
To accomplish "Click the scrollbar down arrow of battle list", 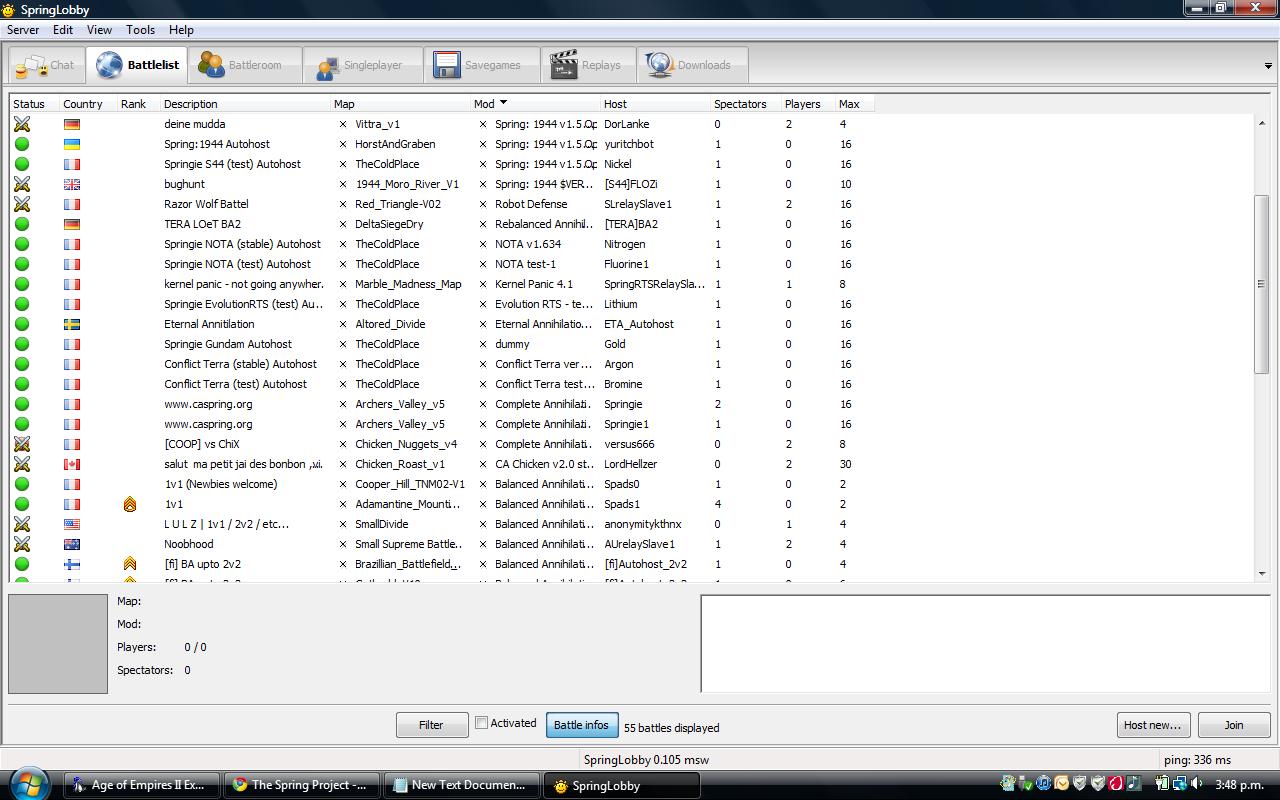I will pyautogui.click(x=1262, y=574).
